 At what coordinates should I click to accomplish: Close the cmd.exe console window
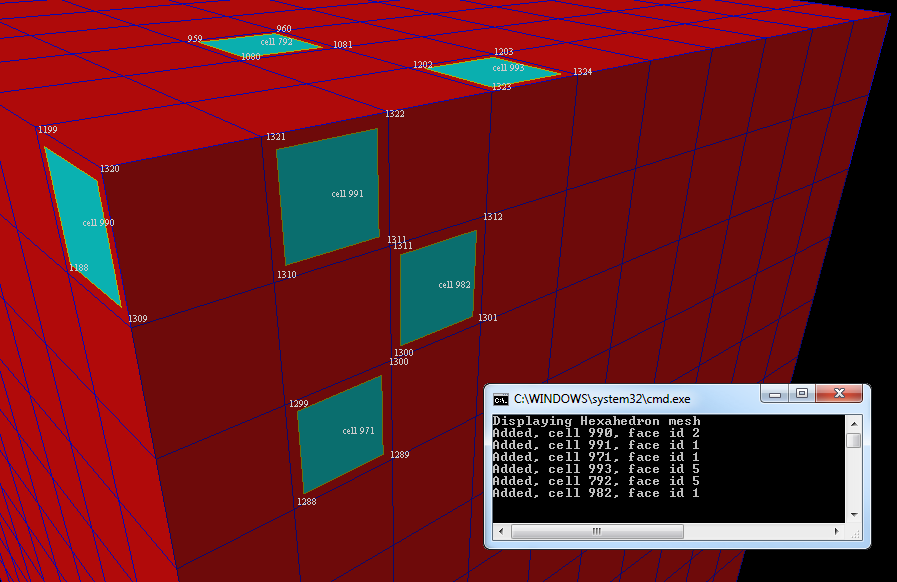click(840, 394)
